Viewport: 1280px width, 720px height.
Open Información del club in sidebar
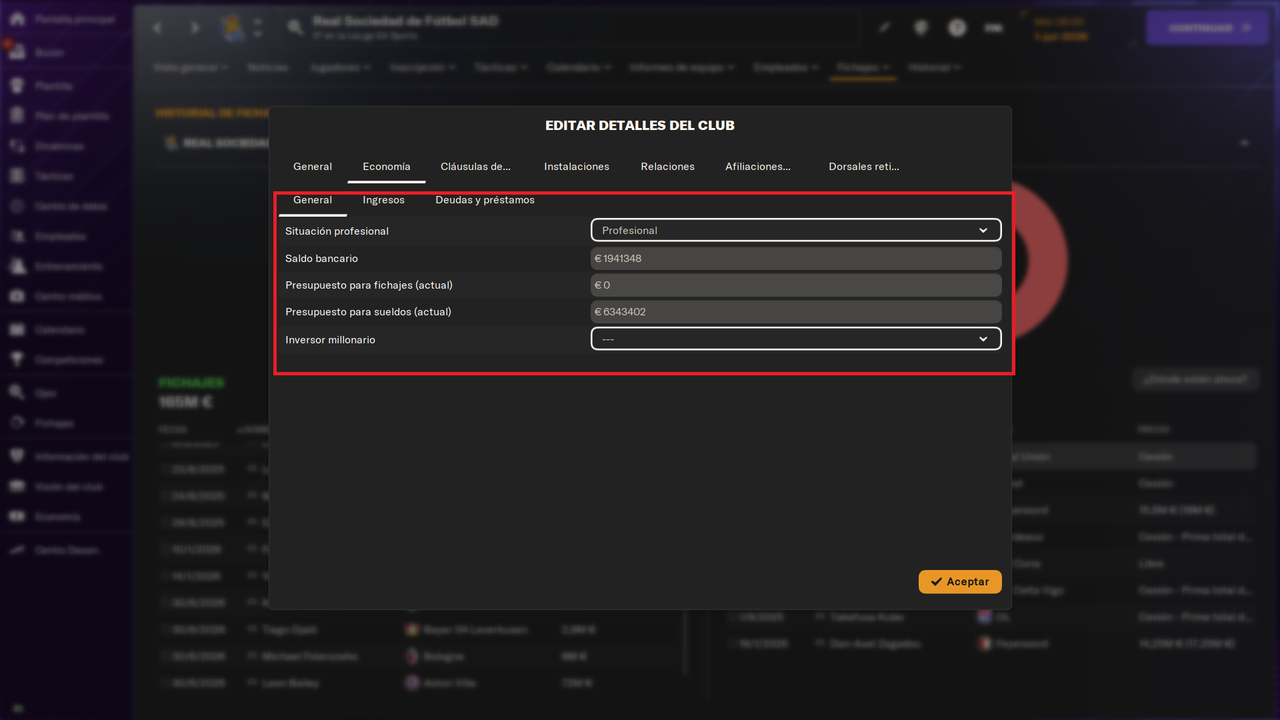pos(17,456)
